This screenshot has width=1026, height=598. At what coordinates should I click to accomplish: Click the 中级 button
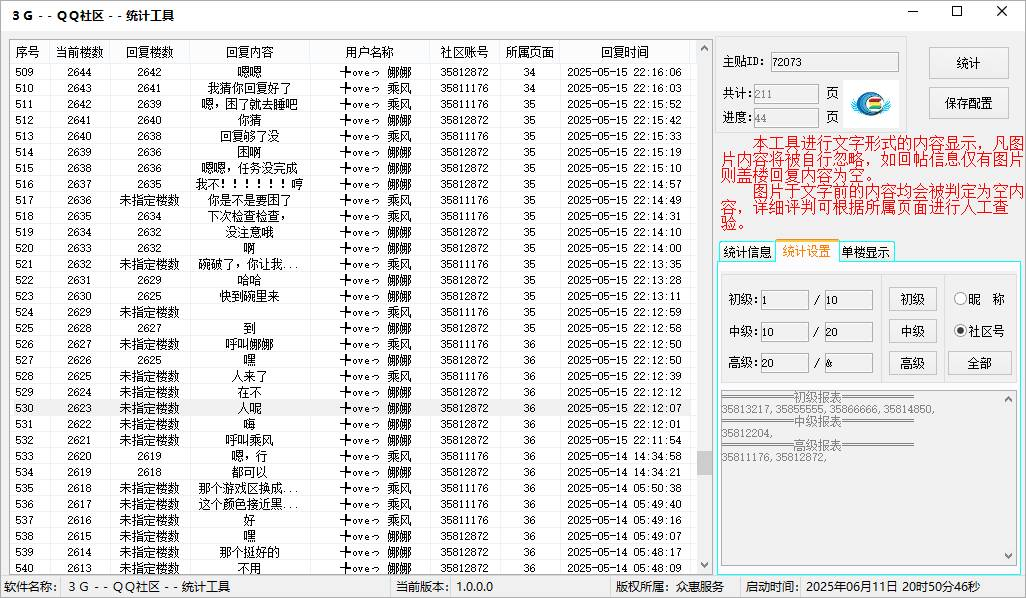coord(912,331)
